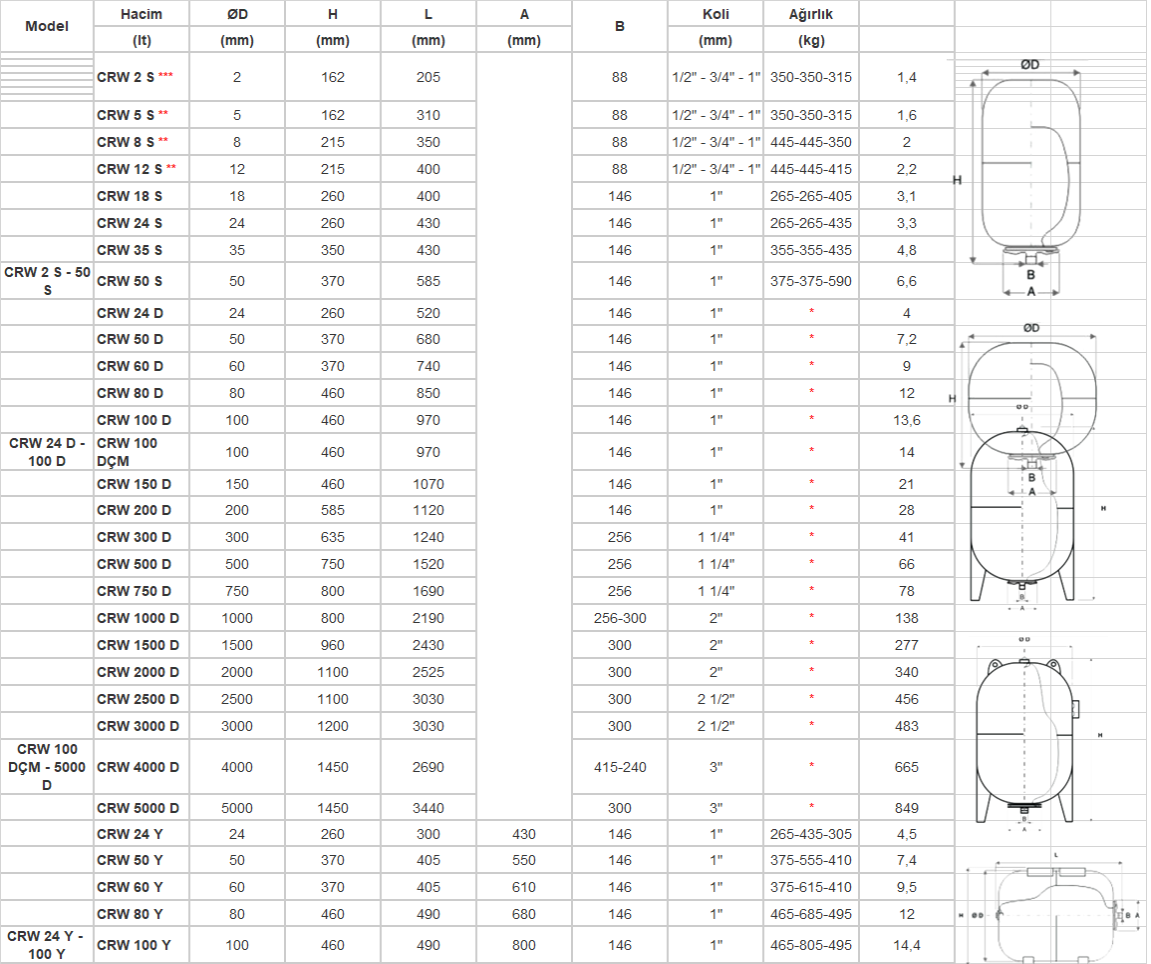Select model name "CRW 1500 D"
The width and height of the screenshot is (1151, 964).
click(138, 645)
